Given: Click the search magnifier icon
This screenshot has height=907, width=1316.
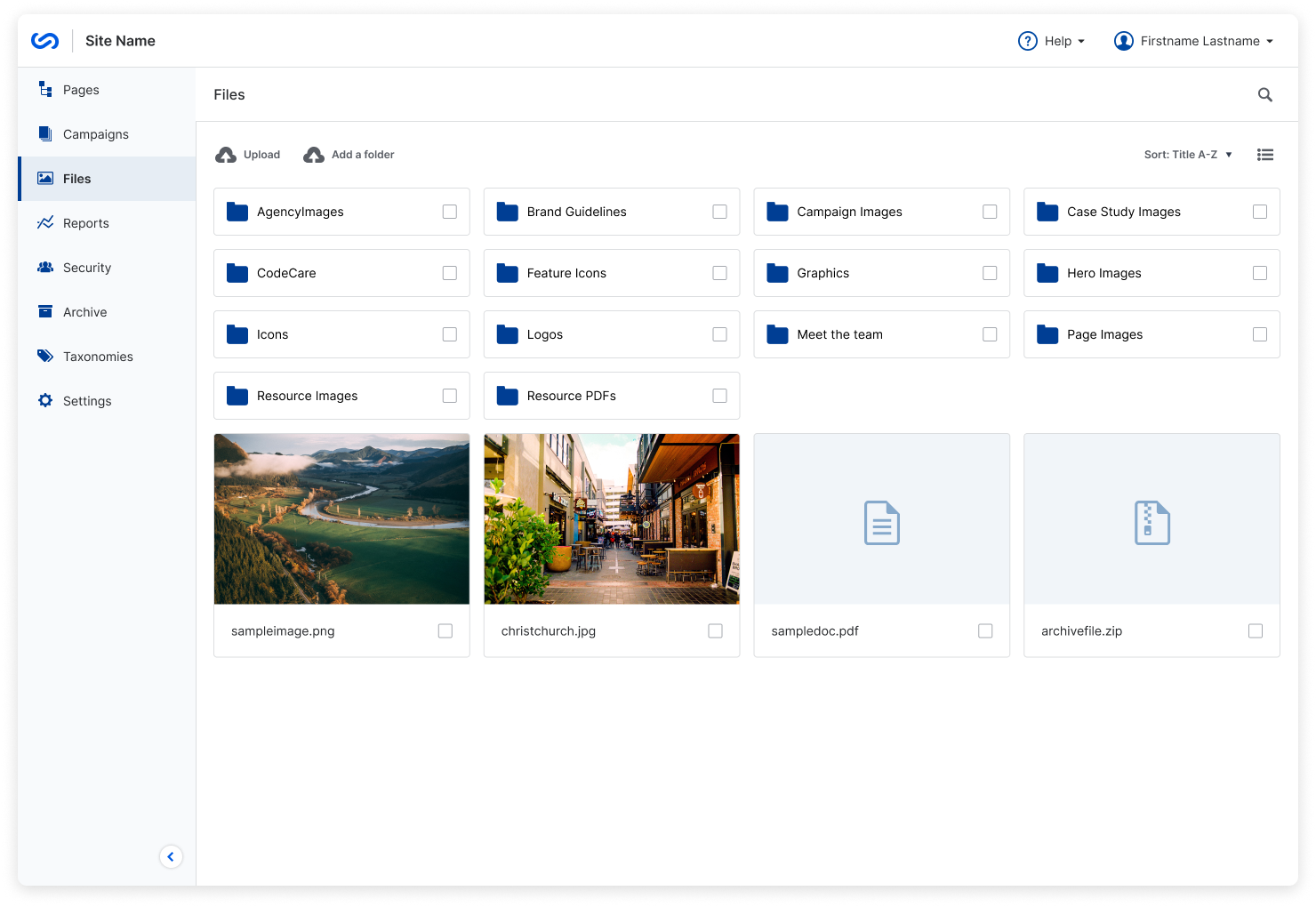Looking at the screenshot, I should pos(1264,95).
